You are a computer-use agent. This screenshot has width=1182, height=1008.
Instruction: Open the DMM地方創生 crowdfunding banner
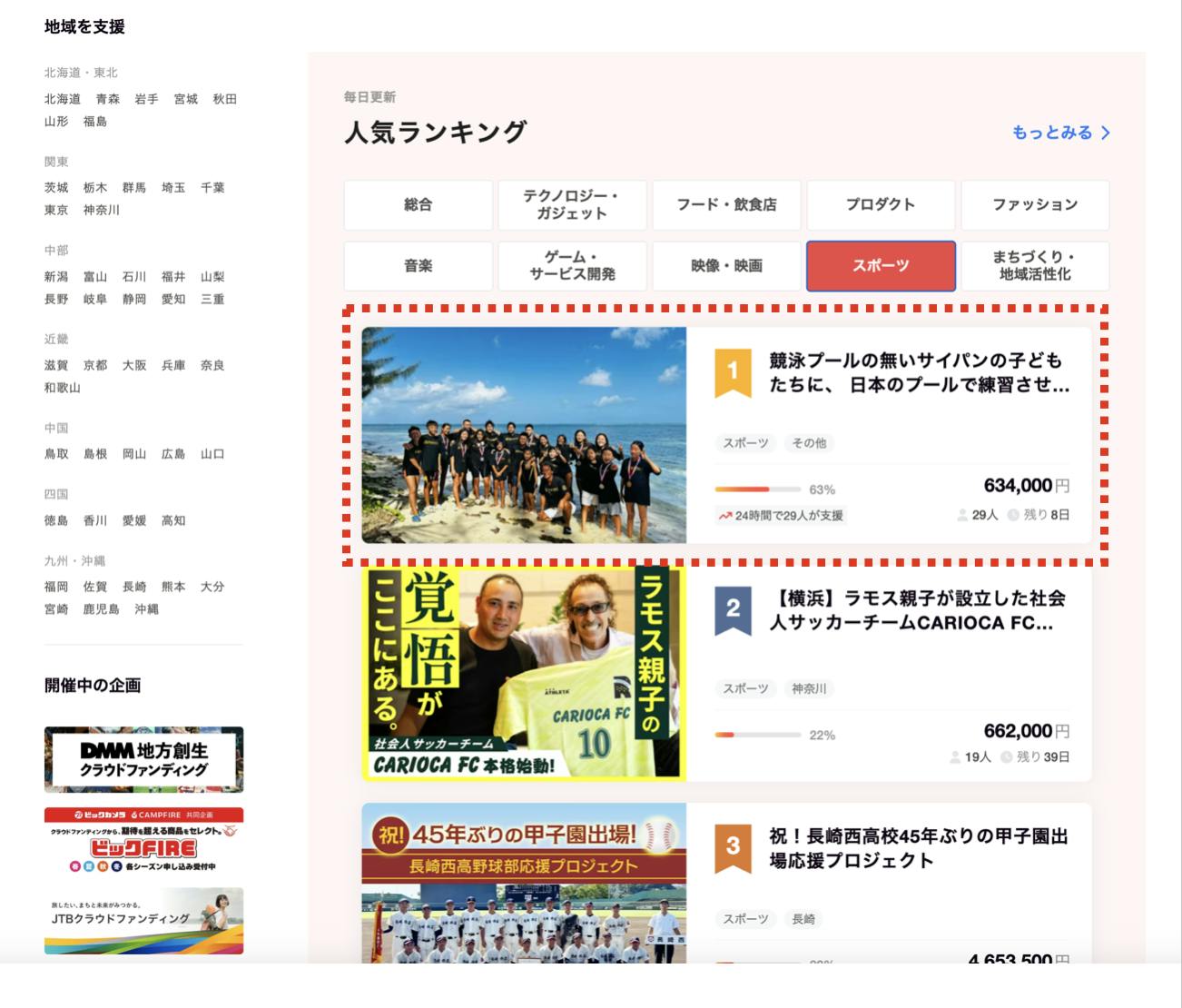(143, 759)
